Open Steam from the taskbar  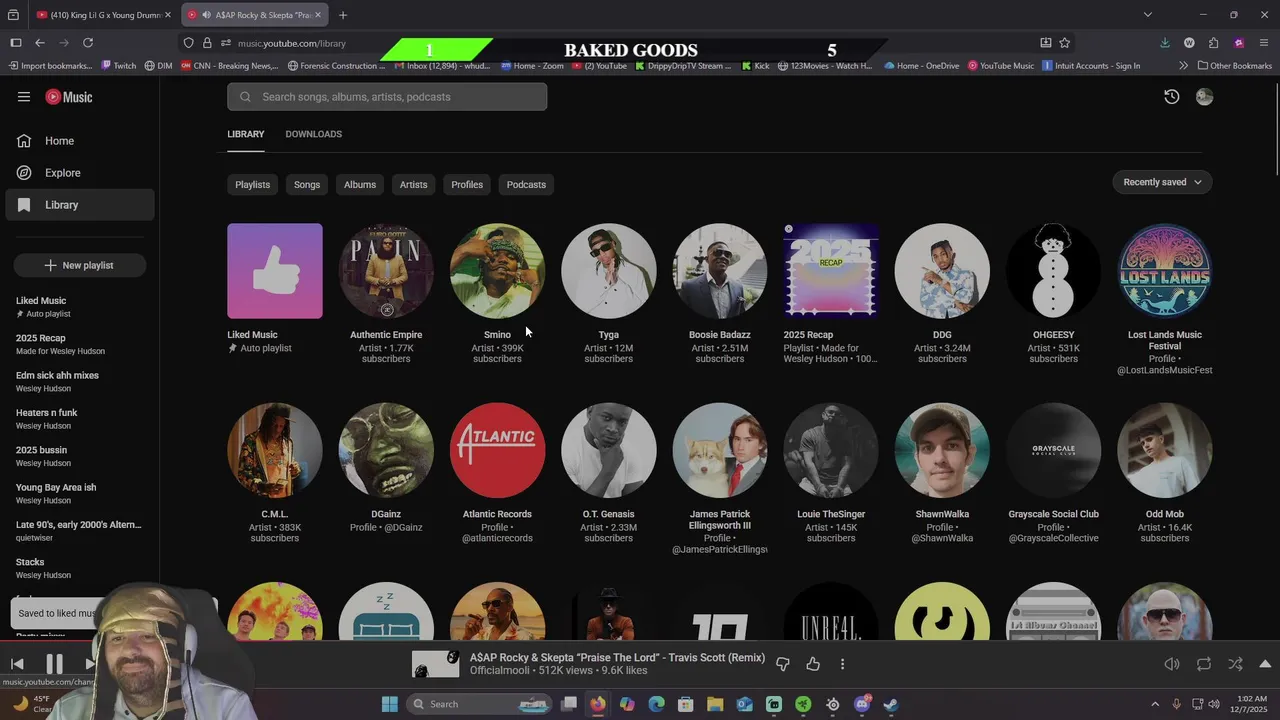pos(891,704)
